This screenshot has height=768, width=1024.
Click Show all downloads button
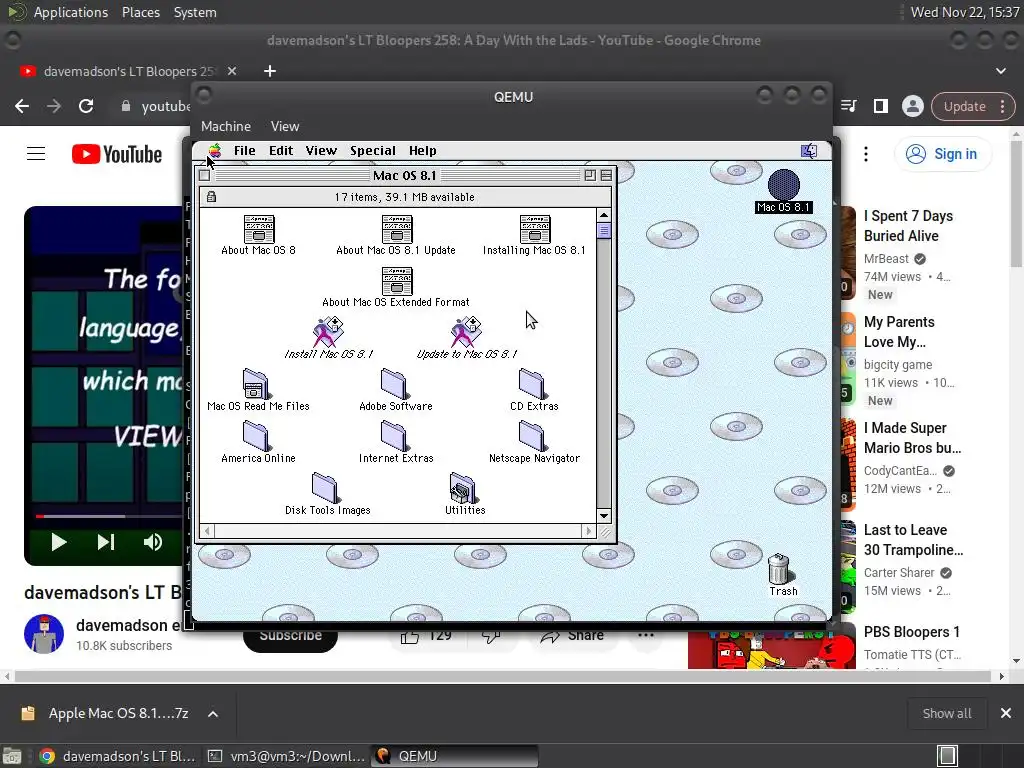tap(947, 713)
